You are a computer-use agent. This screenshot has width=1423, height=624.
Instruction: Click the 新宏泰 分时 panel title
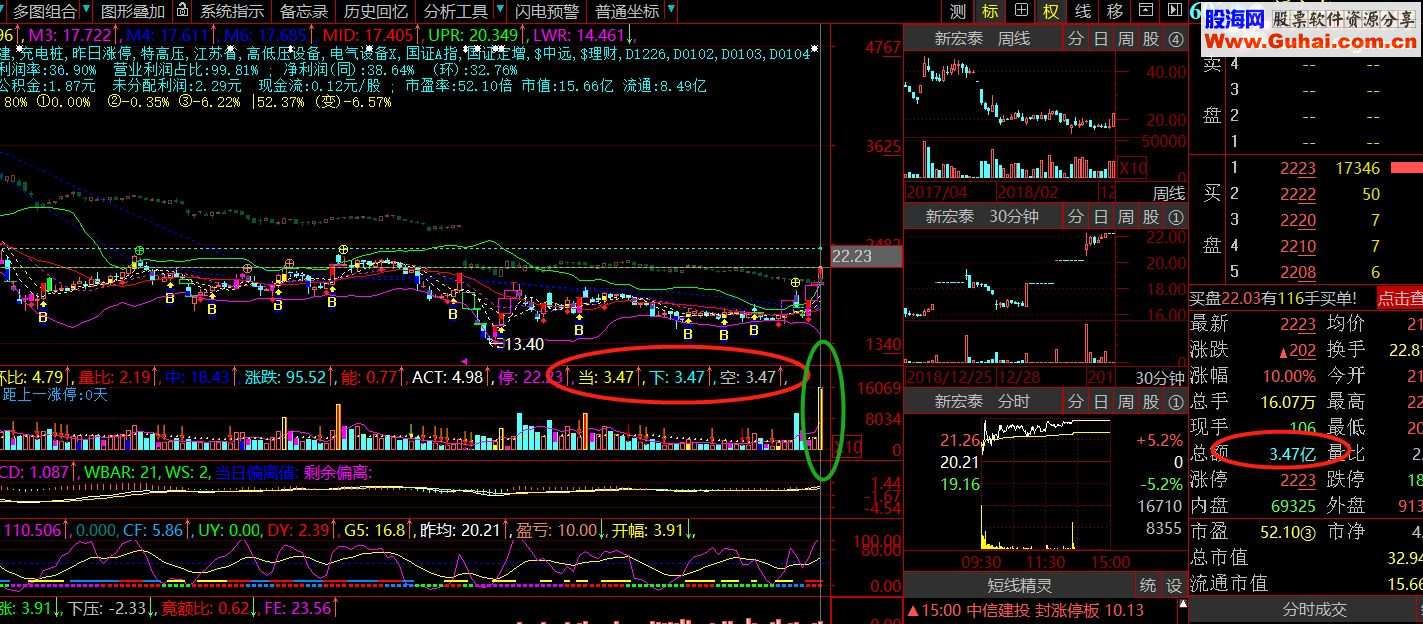pos(982,401)
